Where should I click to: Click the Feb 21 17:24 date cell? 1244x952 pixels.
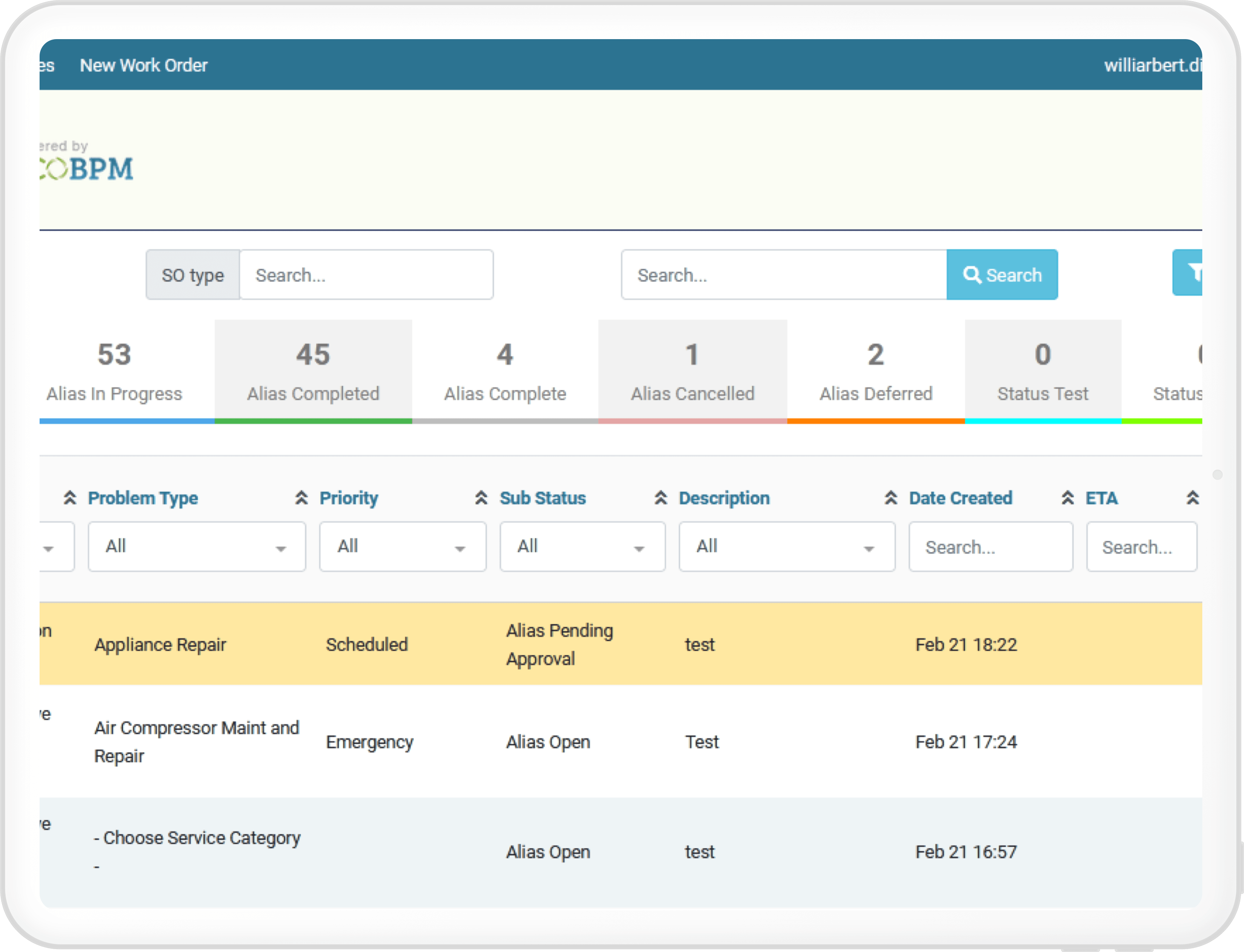coord(966,742)
